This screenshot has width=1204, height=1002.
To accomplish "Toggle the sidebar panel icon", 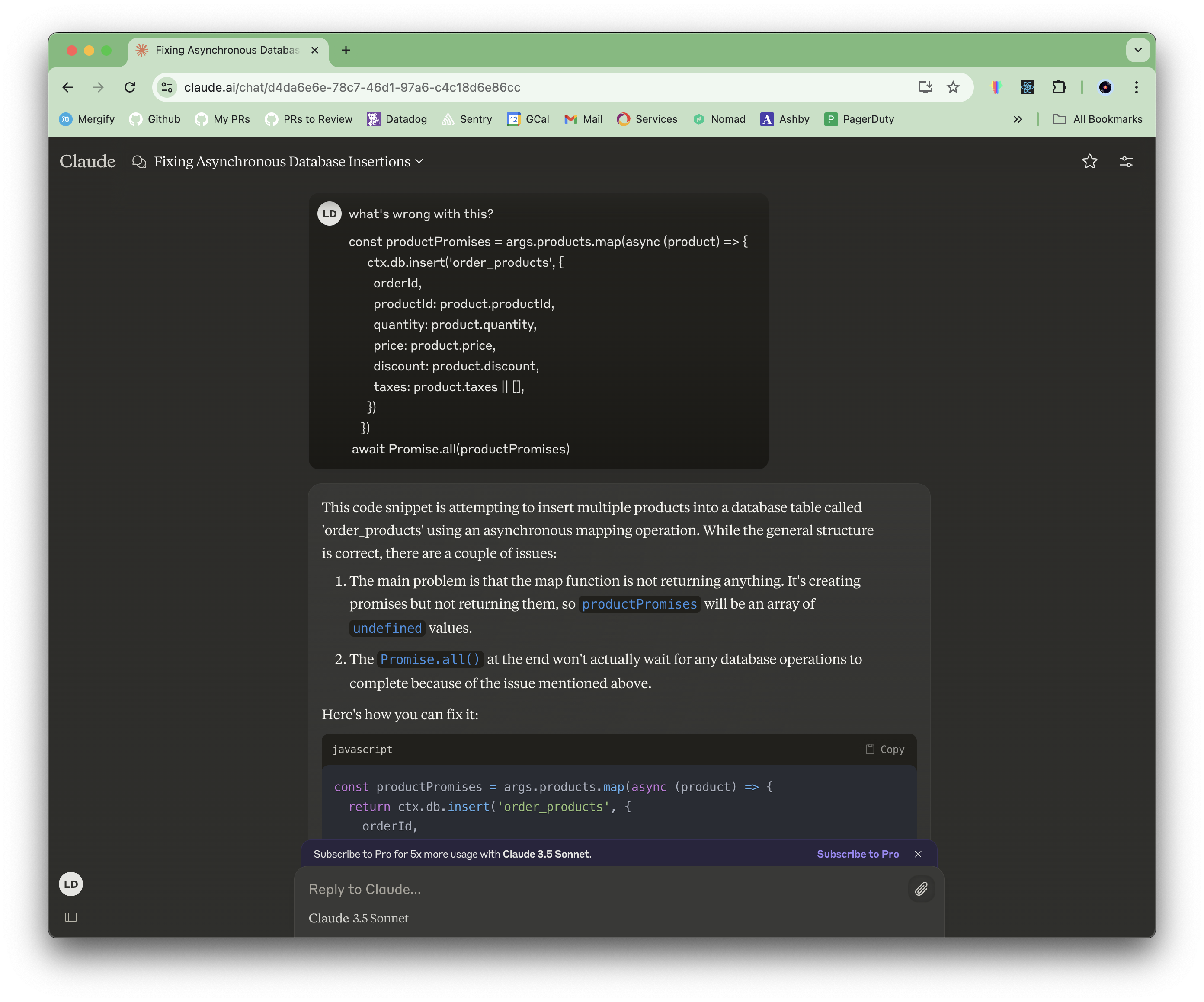I will point(71,917).
